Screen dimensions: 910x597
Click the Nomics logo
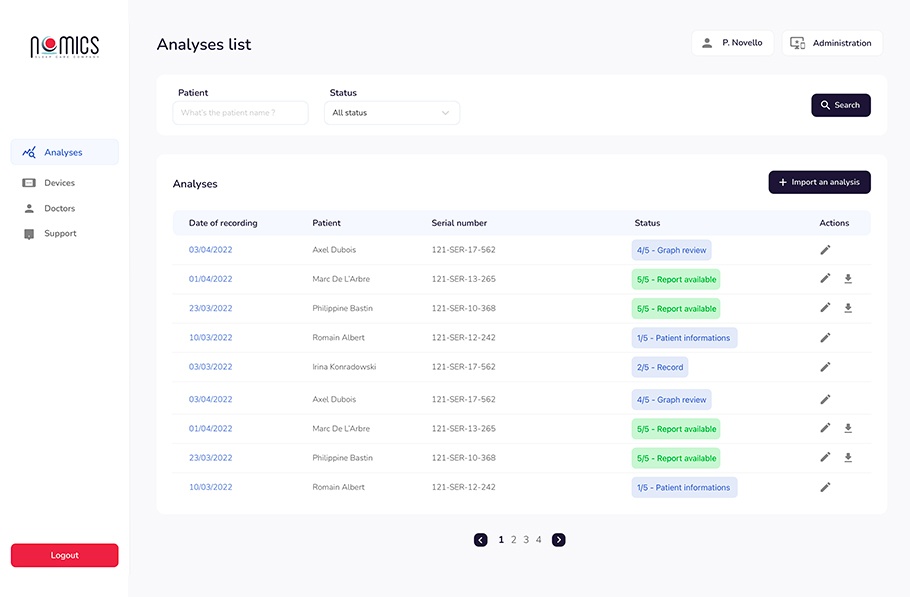coord(64,46)
